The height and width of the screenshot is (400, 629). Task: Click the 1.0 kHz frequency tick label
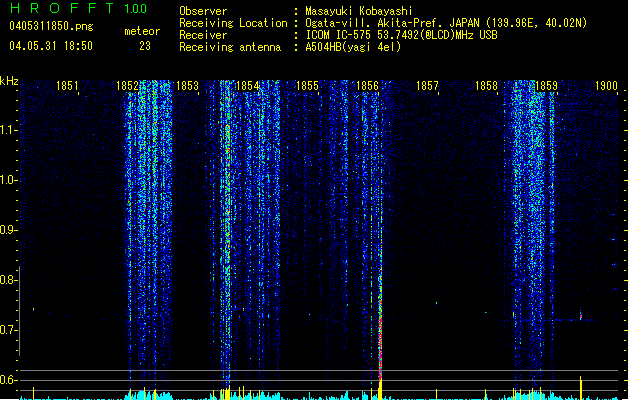tap(8, 180)
